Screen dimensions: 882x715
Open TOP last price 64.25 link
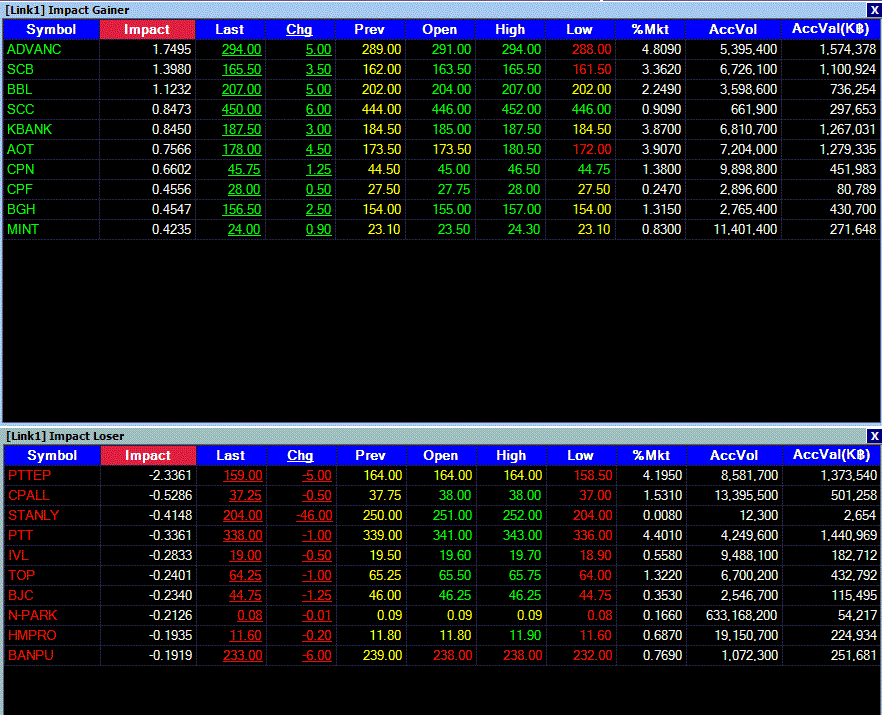click(246, 575)
